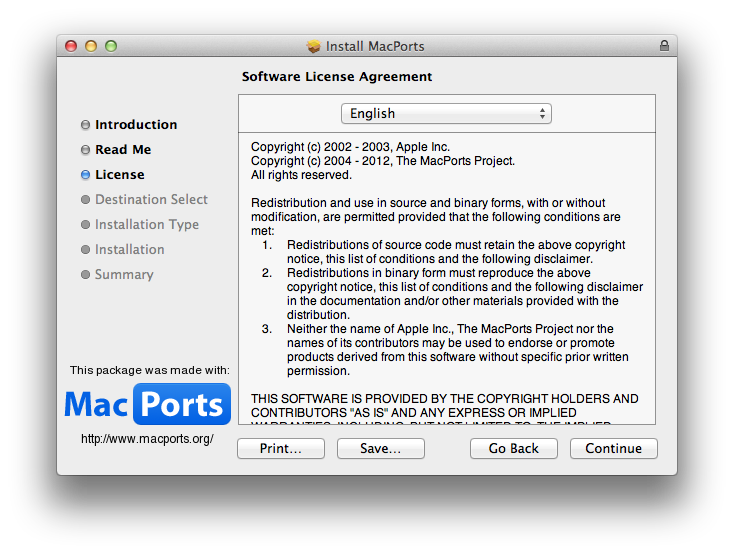Click license condition number 2 text

coord(465,294)
